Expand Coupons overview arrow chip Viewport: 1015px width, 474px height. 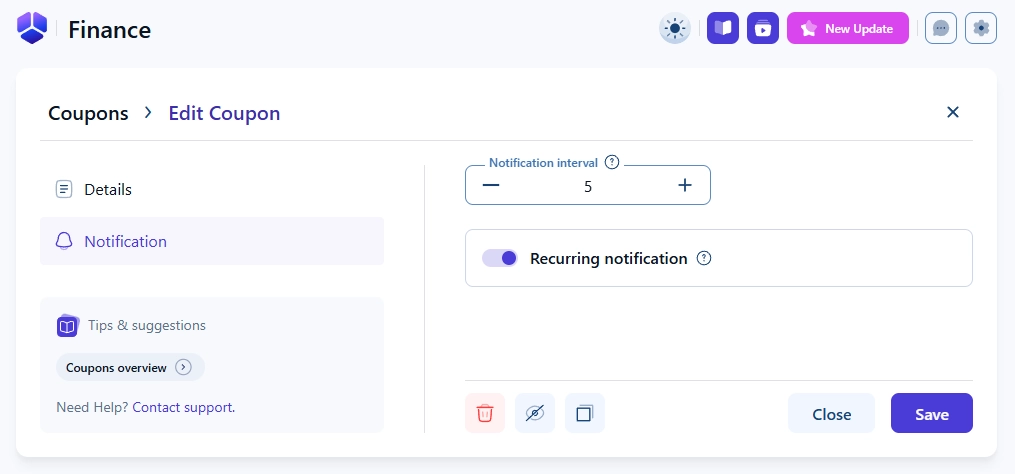pos(184,367)
